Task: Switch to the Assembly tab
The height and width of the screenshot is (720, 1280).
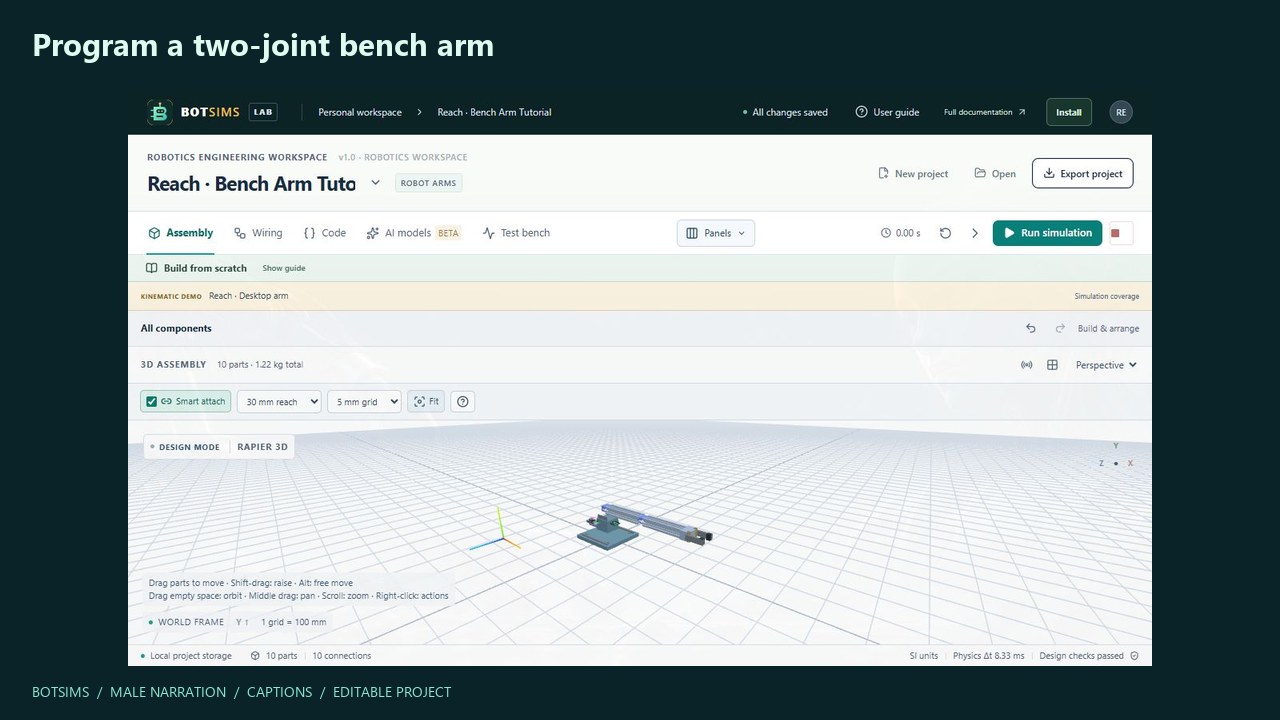Action: 180,233
